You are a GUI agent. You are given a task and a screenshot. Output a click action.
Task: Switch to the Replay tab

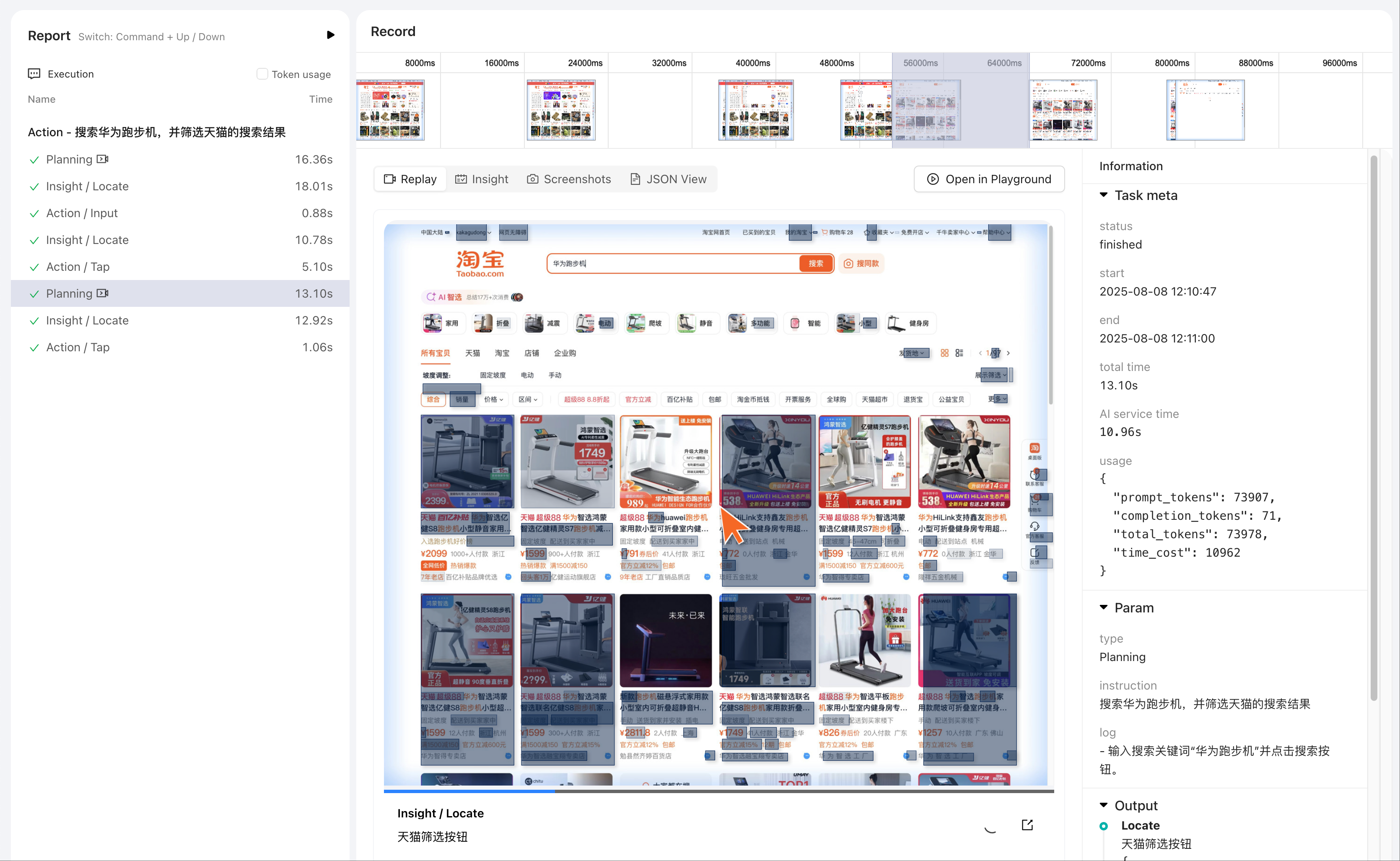(x=410, y=179)
